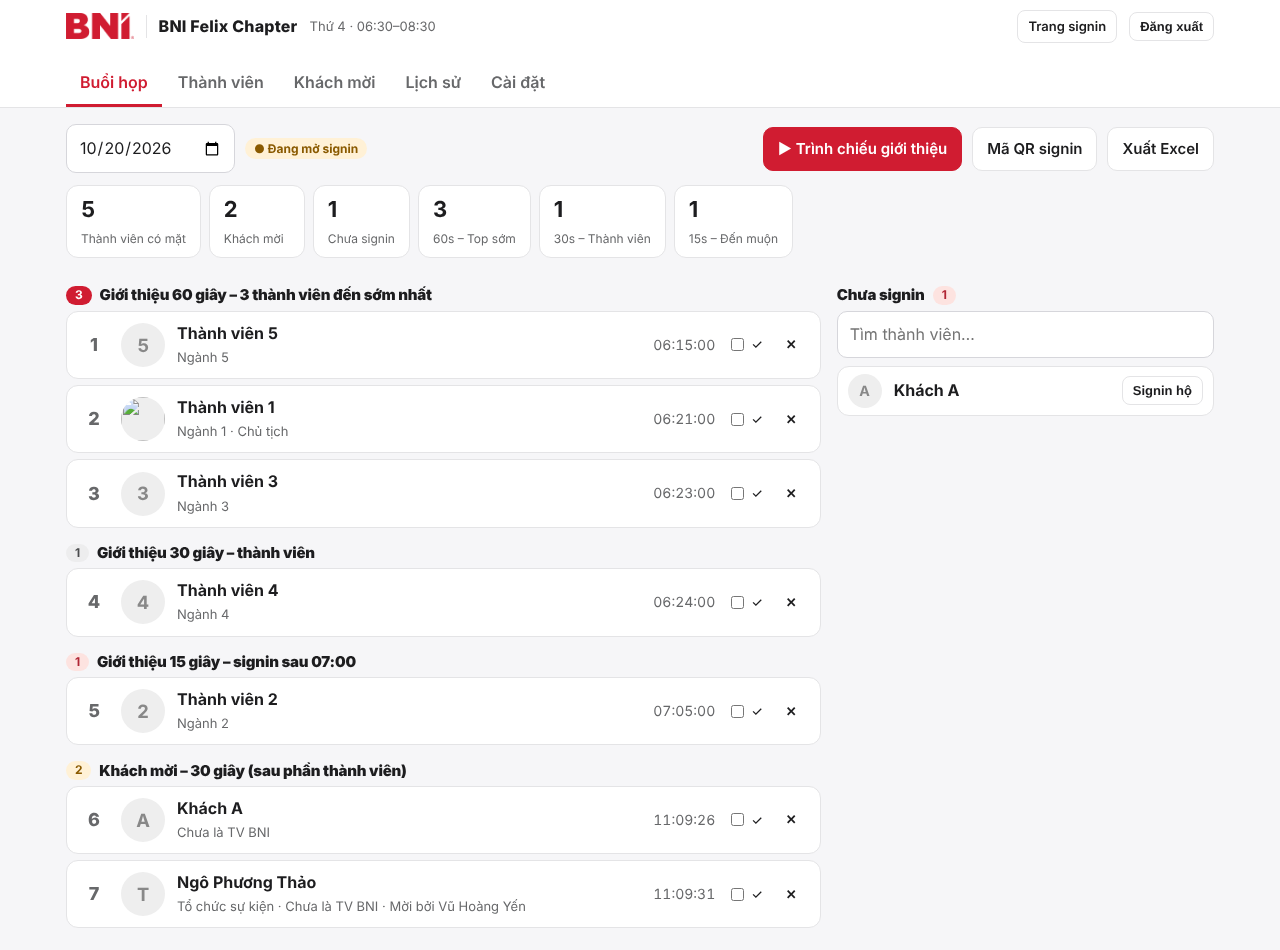Click avatar A in Chưa signin panel
The height and width of the screenshot is (950, 1280).
865,391
